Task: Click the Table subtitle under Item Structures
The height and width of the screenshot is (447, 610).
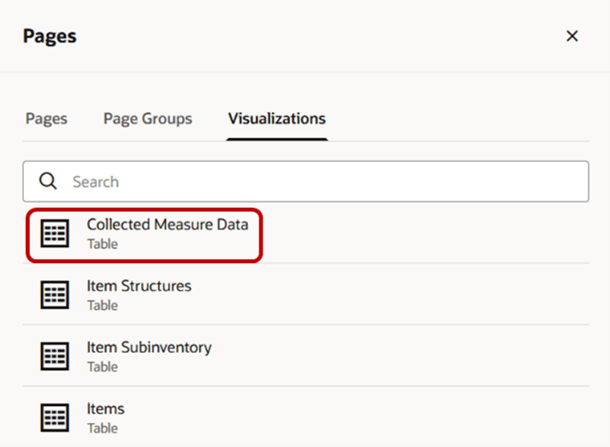Action: coord(102,305)
